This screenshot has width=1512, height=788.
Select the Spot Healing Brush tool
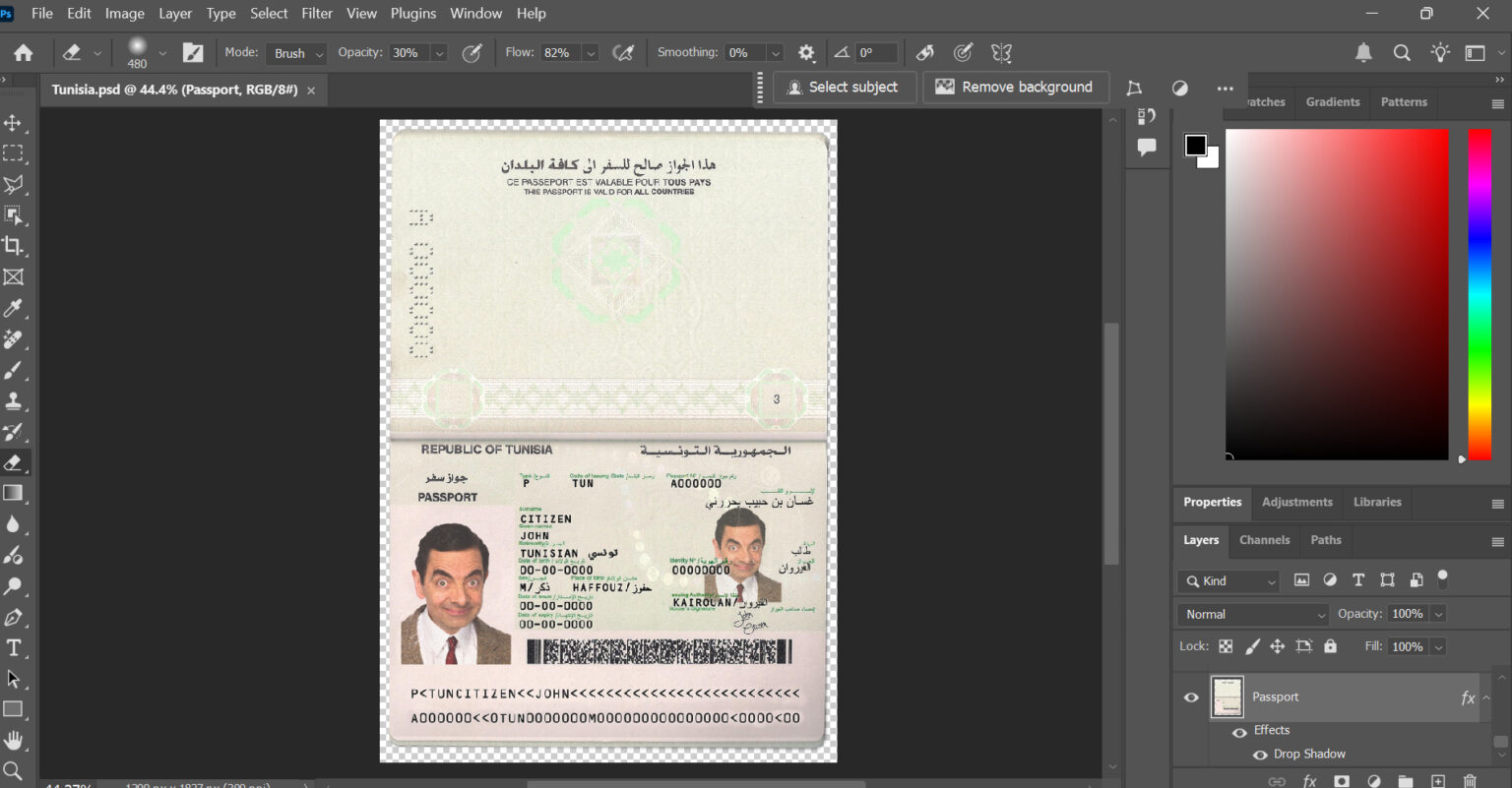(x=13, y=339)
